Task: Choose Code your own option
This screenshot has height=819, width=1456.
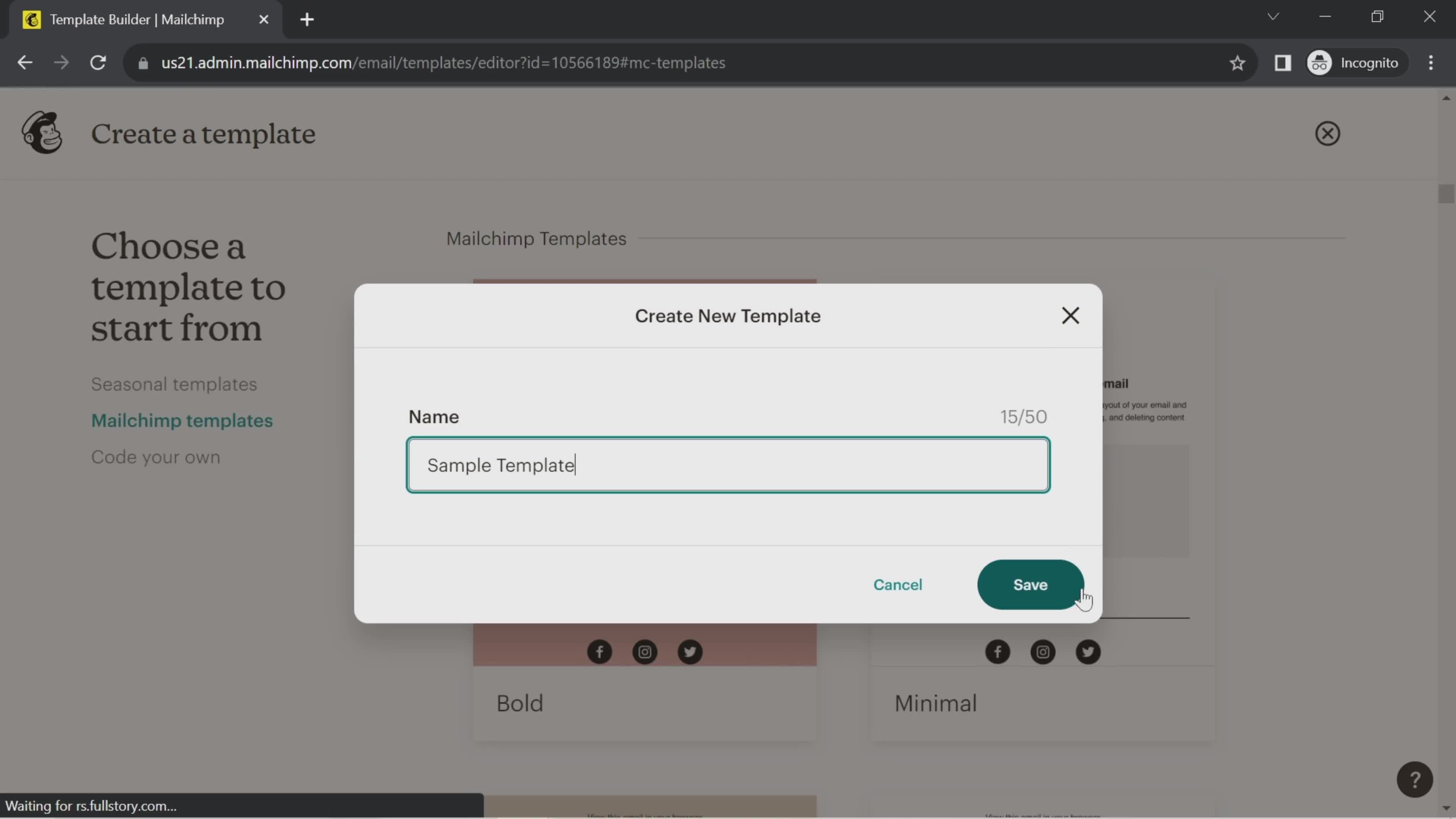Action: (156, 457)
